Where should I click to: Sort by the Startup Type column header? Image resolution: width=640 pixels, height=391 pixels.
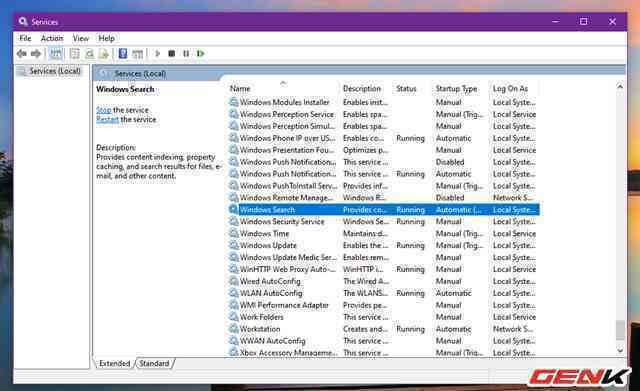(461, 89)
